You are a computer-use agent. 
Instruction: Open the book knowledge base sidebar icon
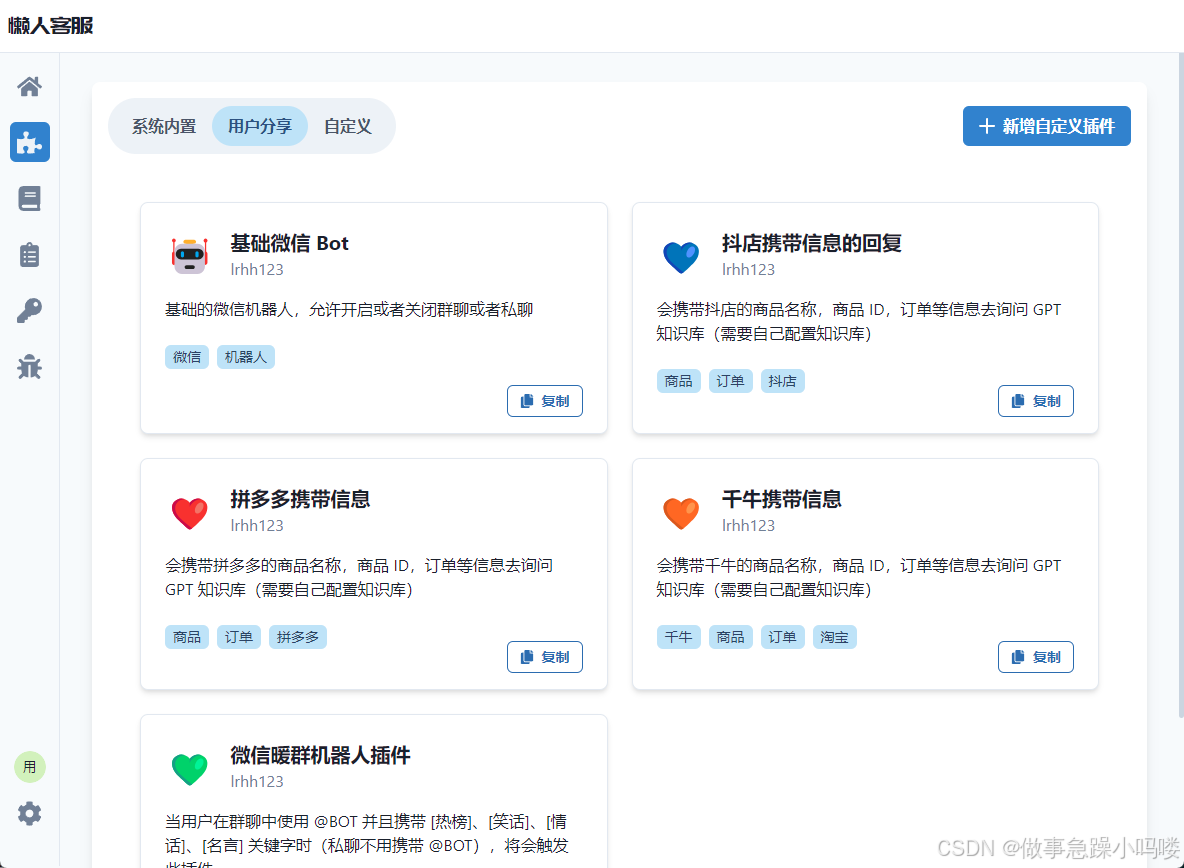pyautogui.click(x=29, y=199)
